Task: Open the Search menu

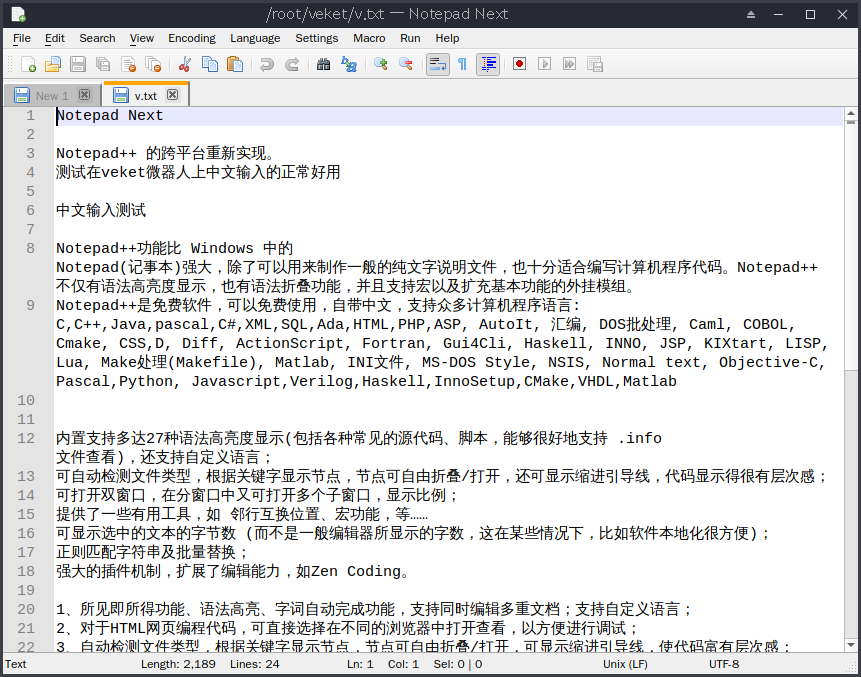Action: point(97,38)
